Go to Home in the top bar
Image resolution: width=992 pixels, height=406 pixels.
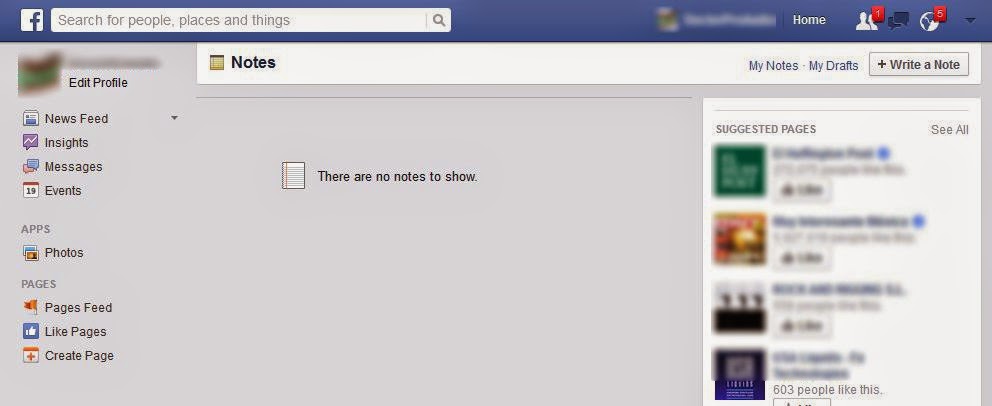[809, 20]
